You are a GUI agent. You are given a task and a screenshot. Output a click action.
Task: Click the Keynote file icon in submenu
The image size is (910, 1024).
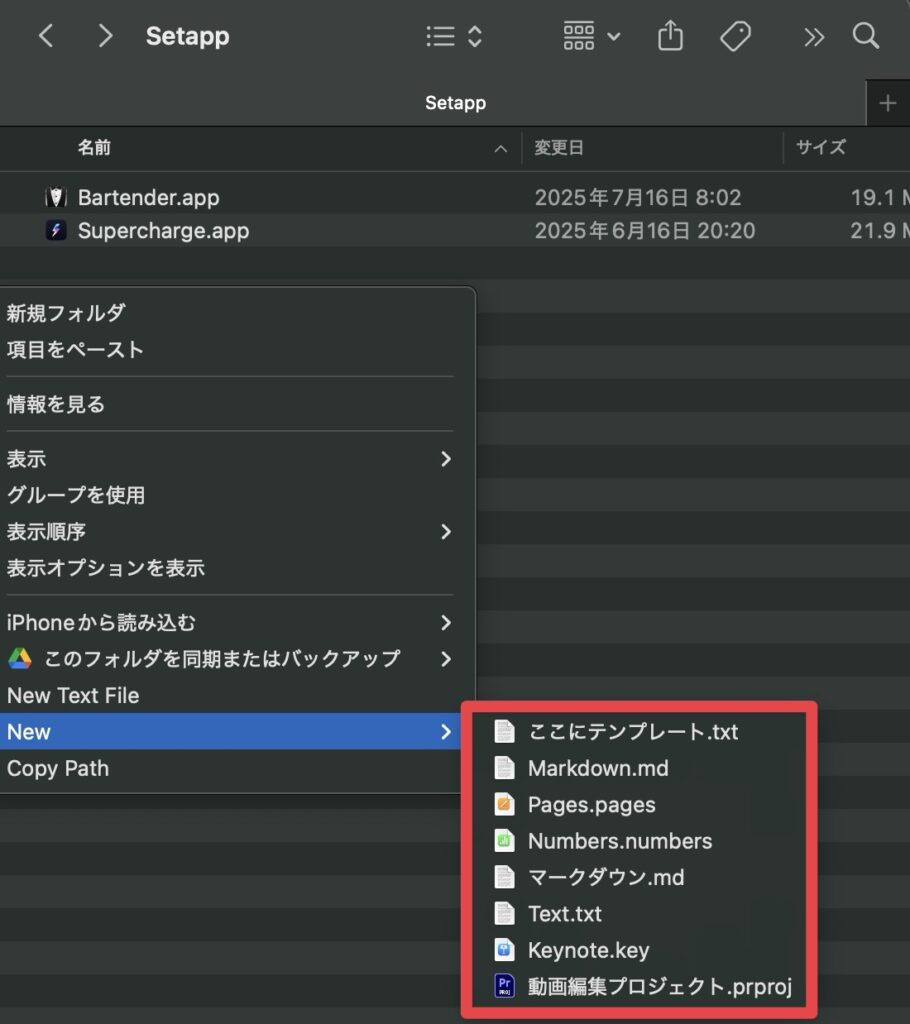tap(504, 950)
